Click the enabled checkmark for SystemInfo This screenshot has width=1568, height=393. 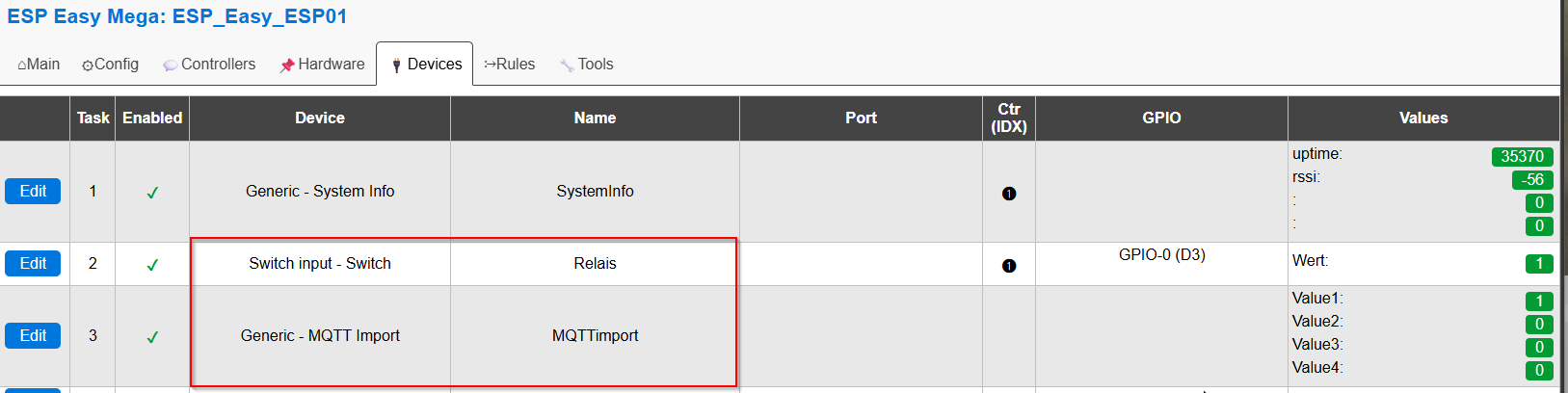tap(152, 193)
